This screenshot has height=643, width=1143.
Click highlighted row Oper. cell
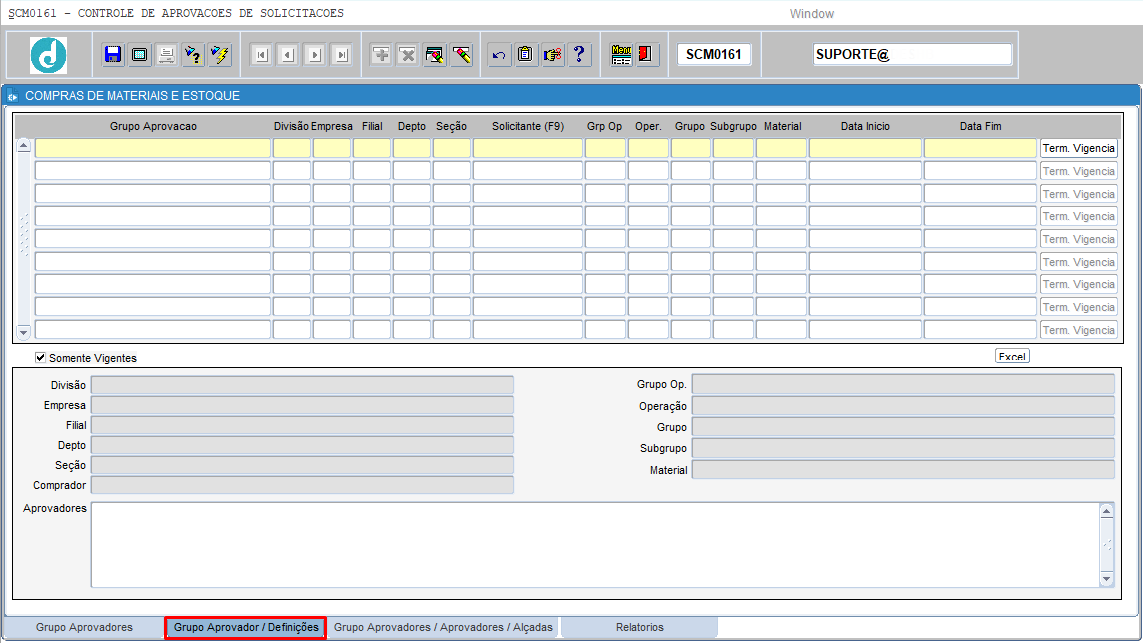[648, 149]
